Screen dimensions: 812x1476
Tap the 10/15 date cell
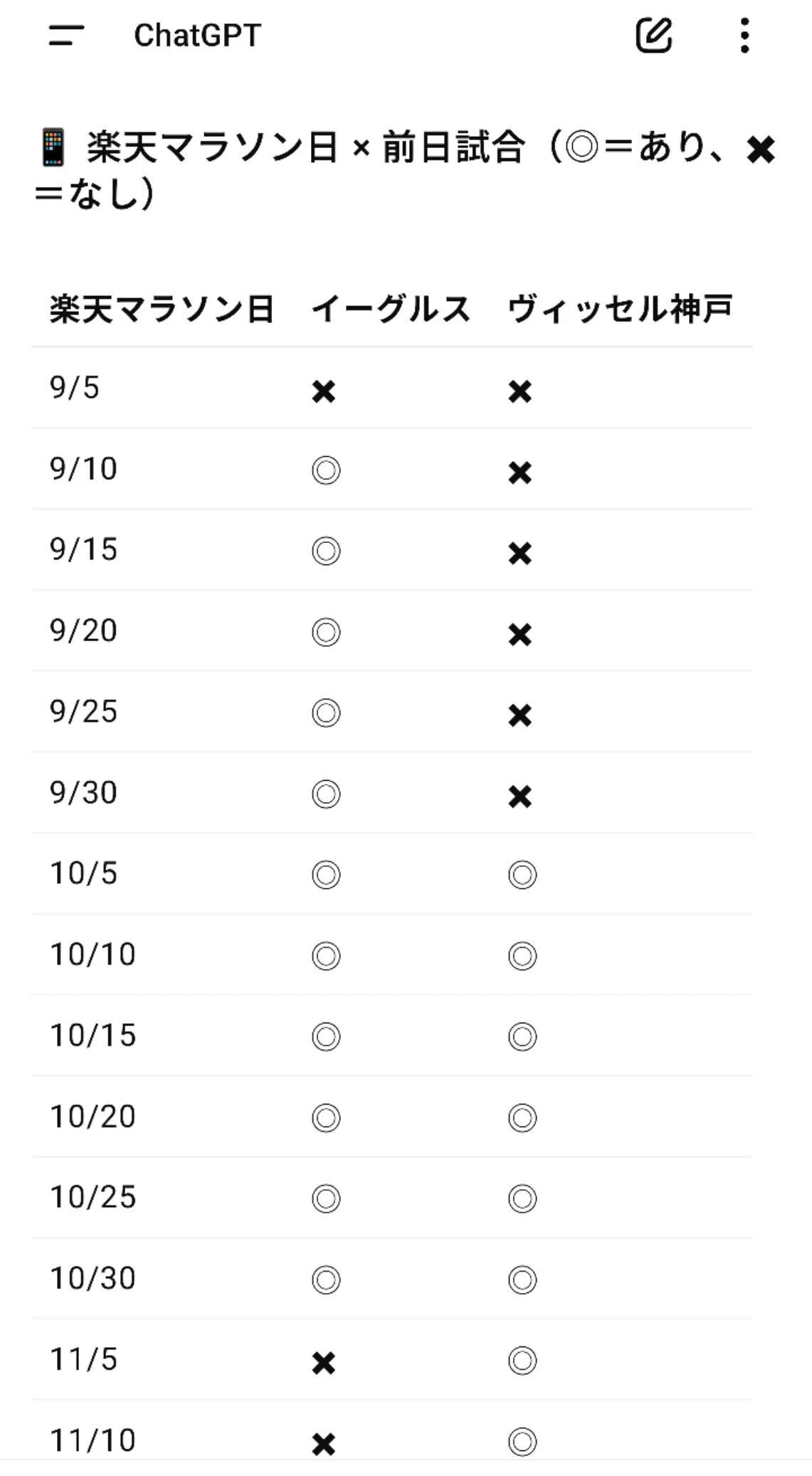[x=93, y=1035]
